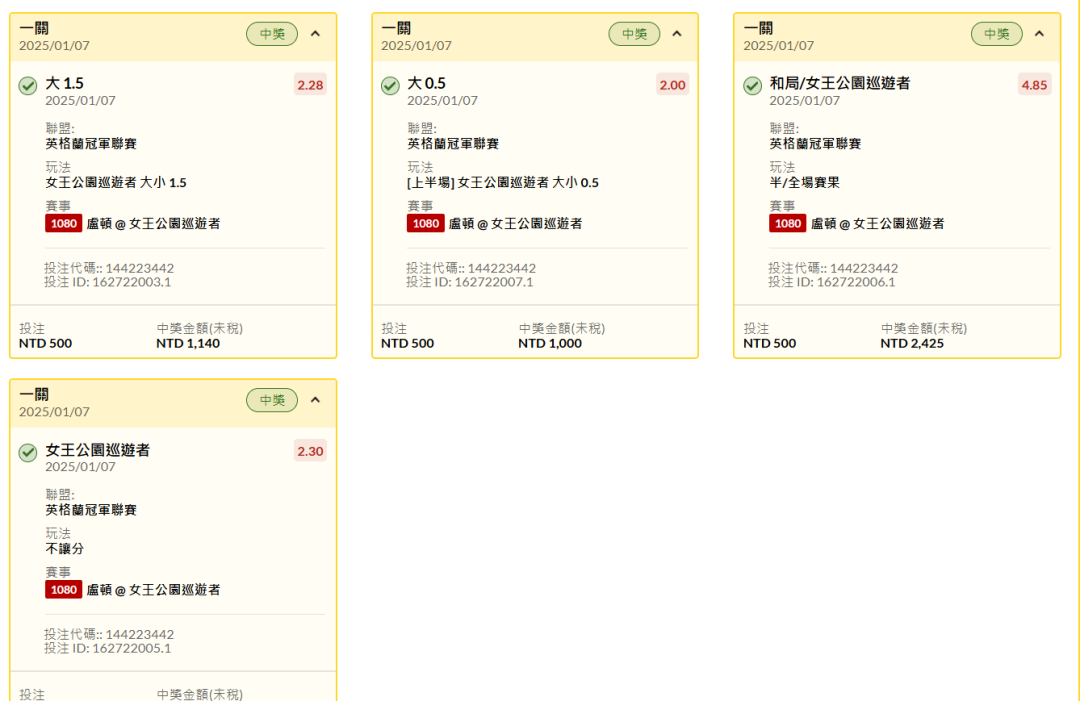Click red 1080 match tag in 大 1.5 card
Viewport: 1080px width, 701px height.
point(63,223)
